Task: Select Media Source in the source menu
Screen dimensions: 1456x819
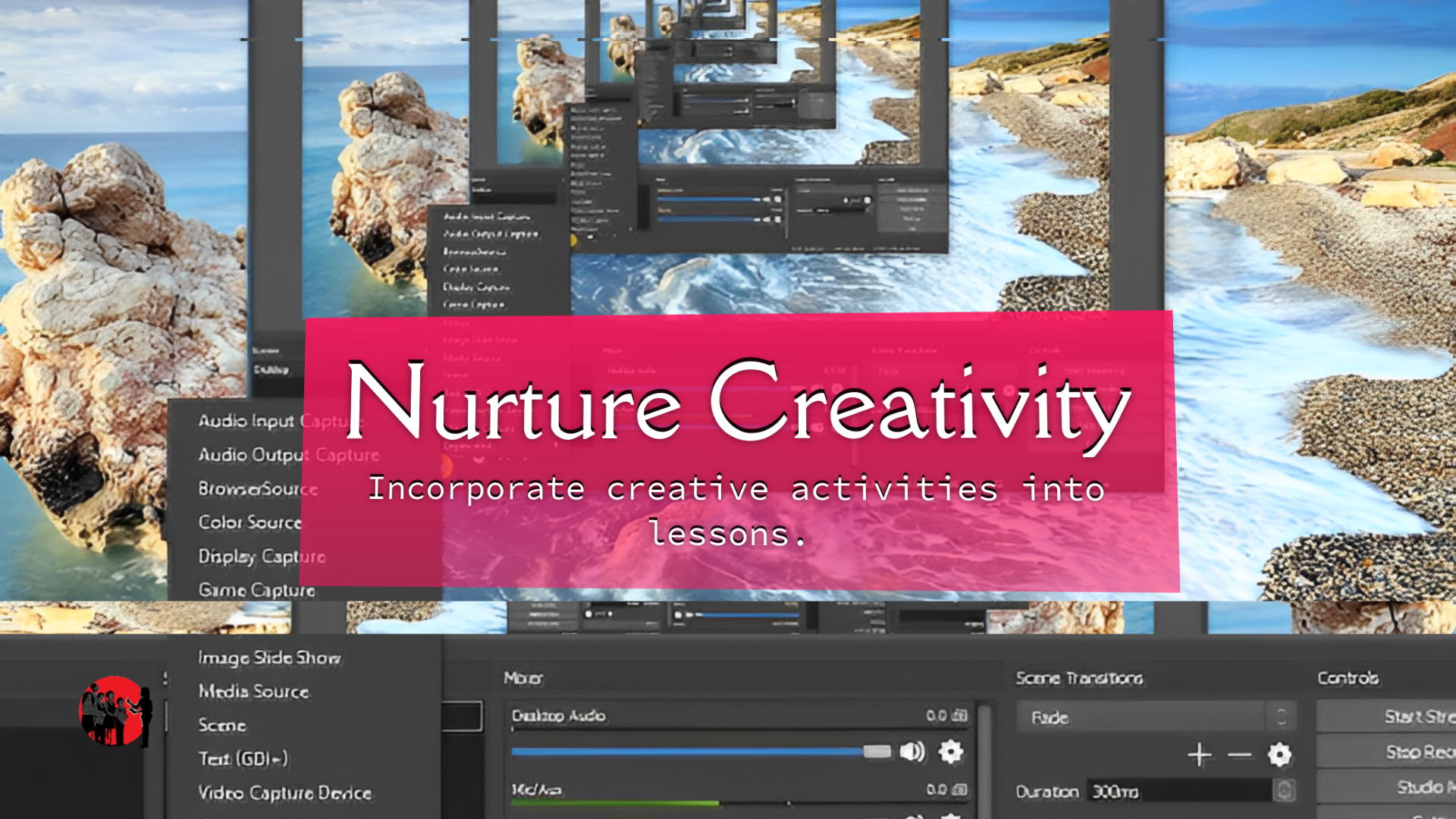Action: (x=253, y=691)
